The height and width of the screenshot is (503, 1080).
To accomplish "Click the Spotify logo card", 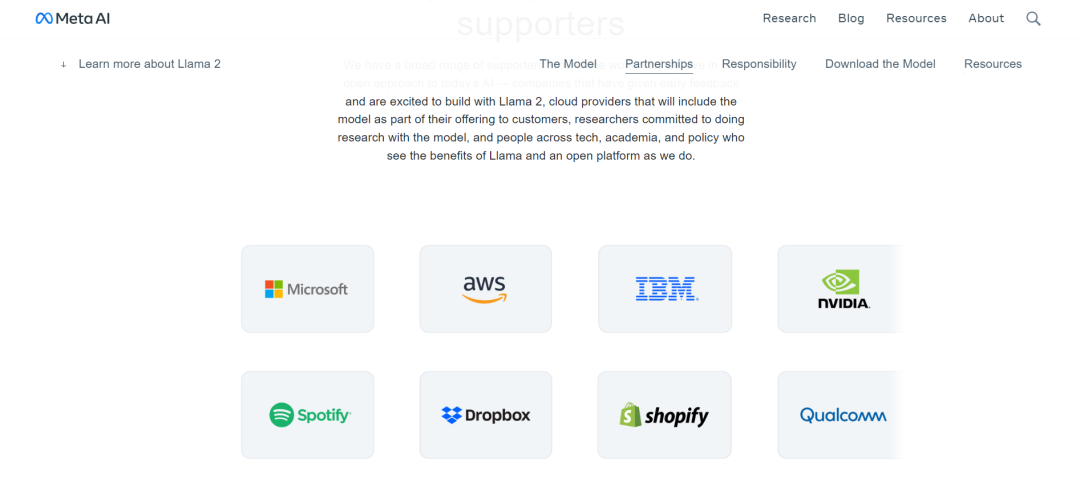I will pyautogui.click(x=307, y=415).
